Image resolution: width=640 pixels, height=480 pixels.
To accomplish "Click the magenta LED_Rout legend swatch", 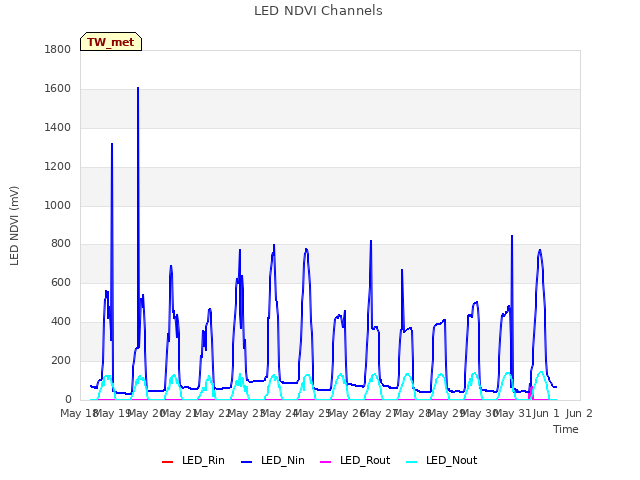I will pyautogui.click(x=325, y=462).
